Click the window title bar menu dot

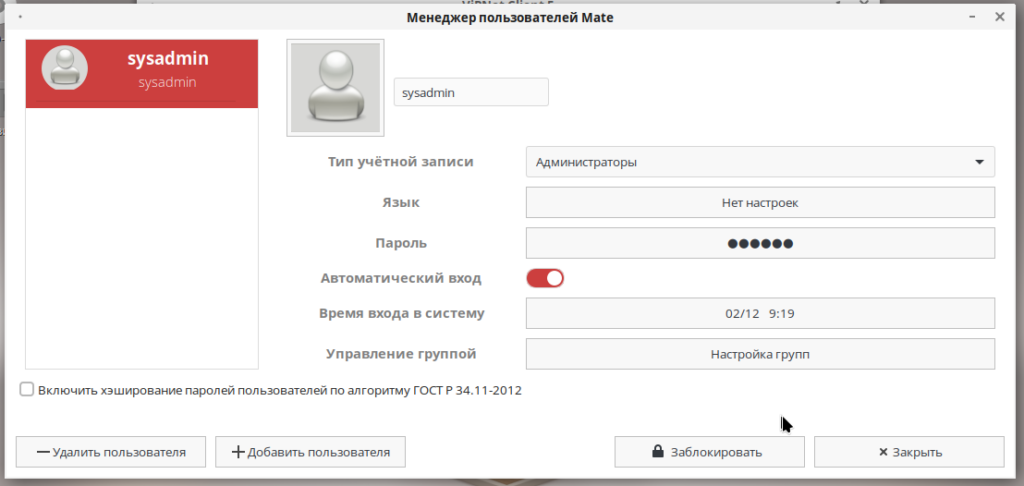[x=21, y=18]
